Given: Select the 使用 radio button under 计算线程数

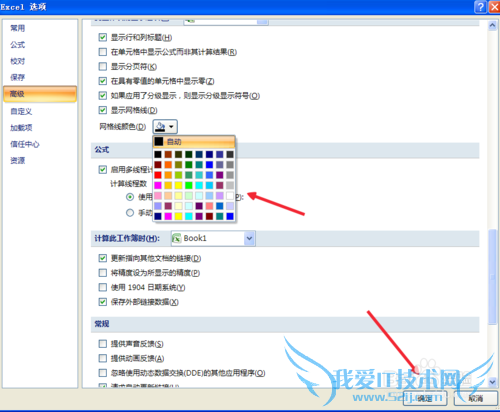Looking at the screenshot, I should [130, 197].
